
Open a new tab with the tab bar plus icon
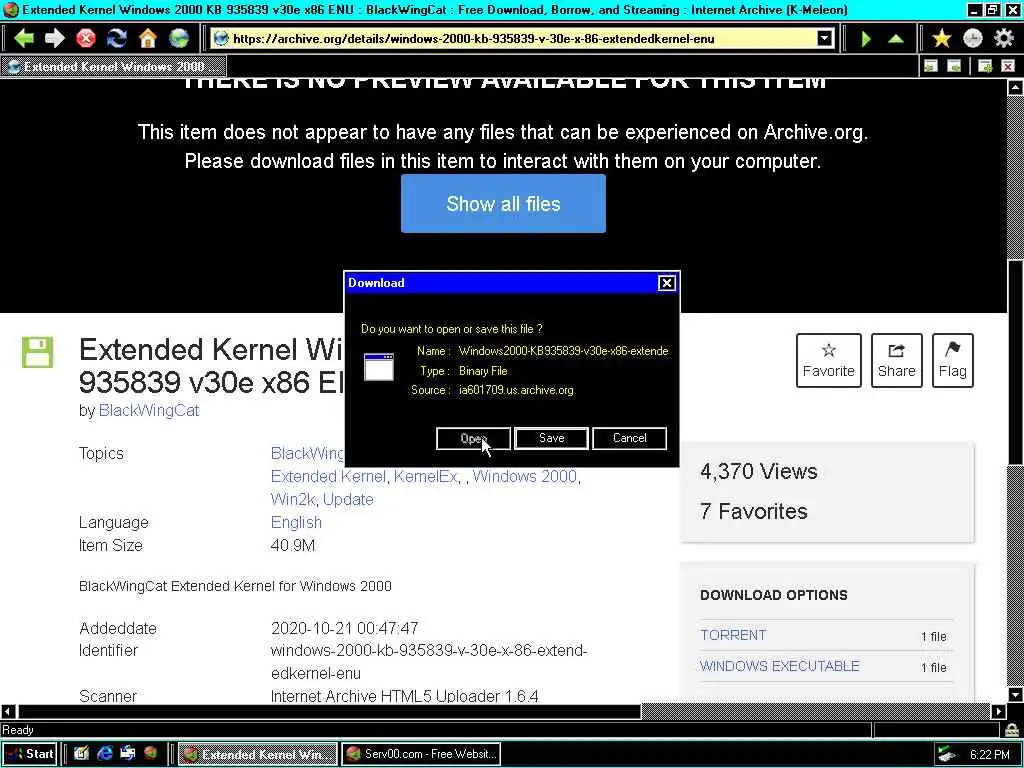pos(985,66)
